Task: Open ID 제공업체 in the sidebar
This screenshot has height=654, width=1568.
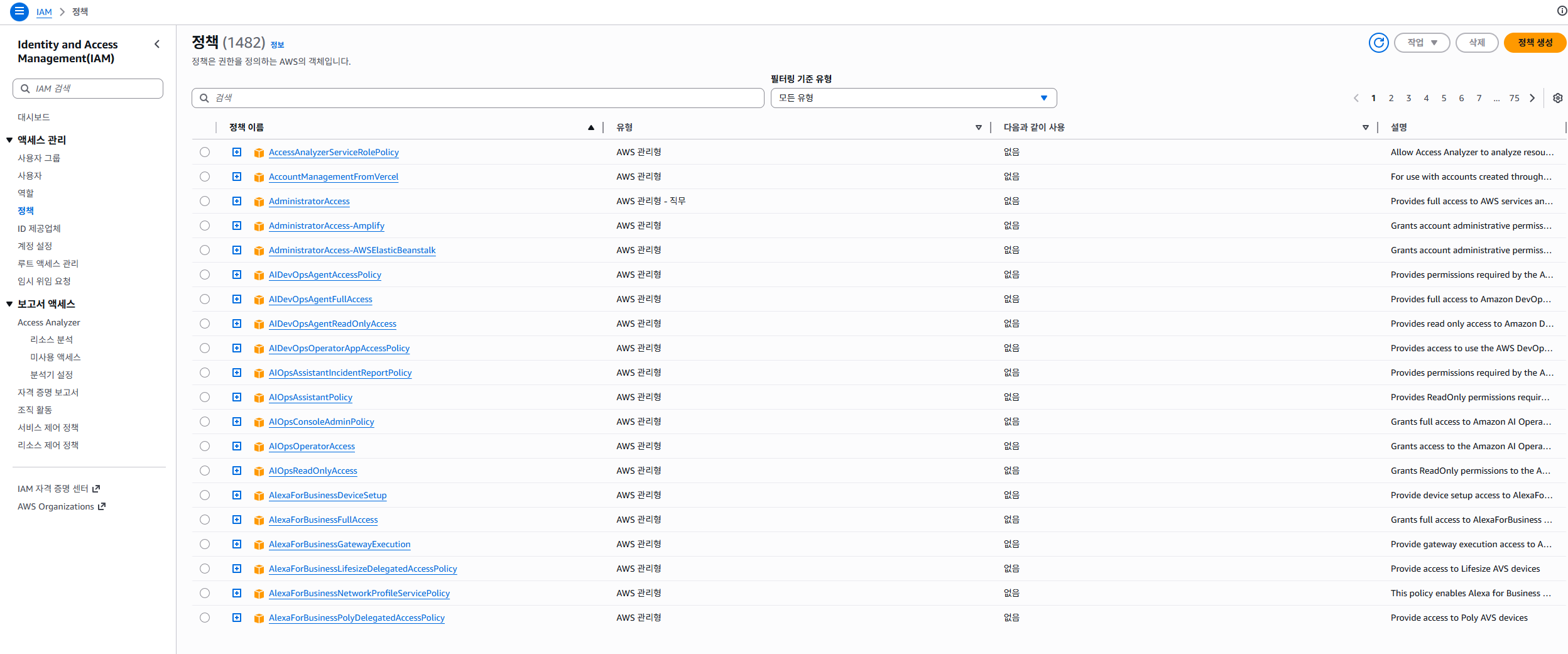Action: pos(39,229)
